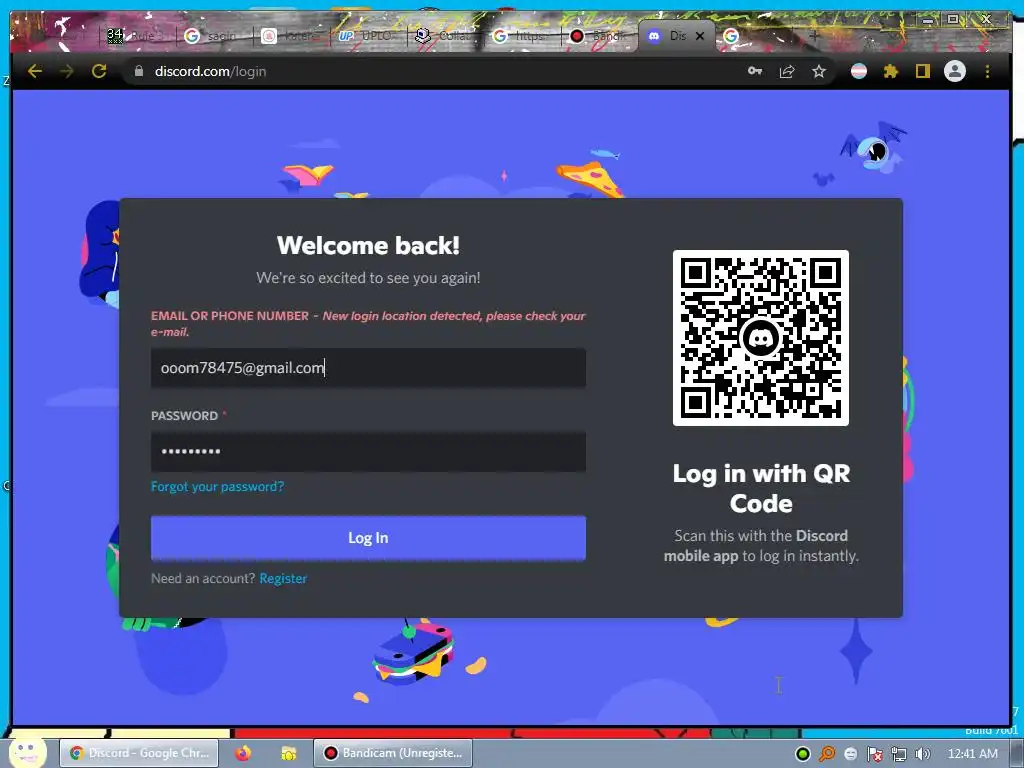Switch to the Collab tab
1024x768 pixels.
(444, 36)
